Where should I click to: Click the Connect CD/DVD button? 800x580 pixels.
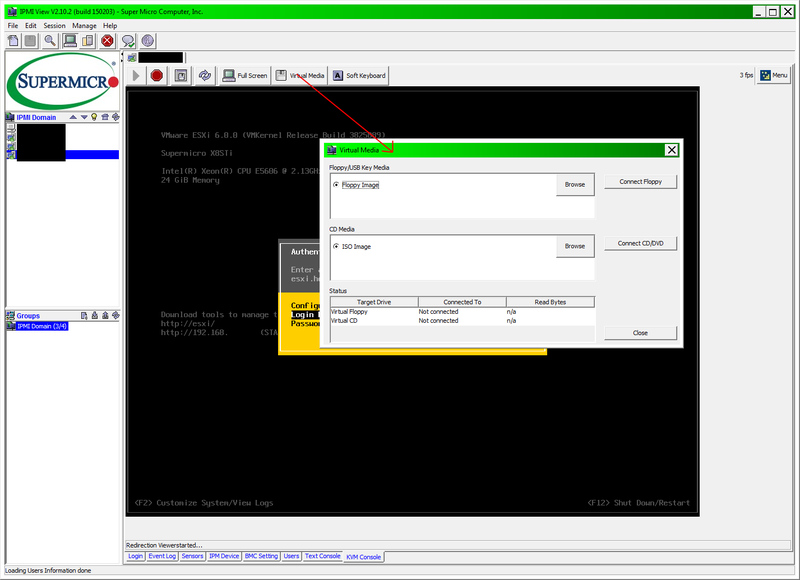coord(640,243)
